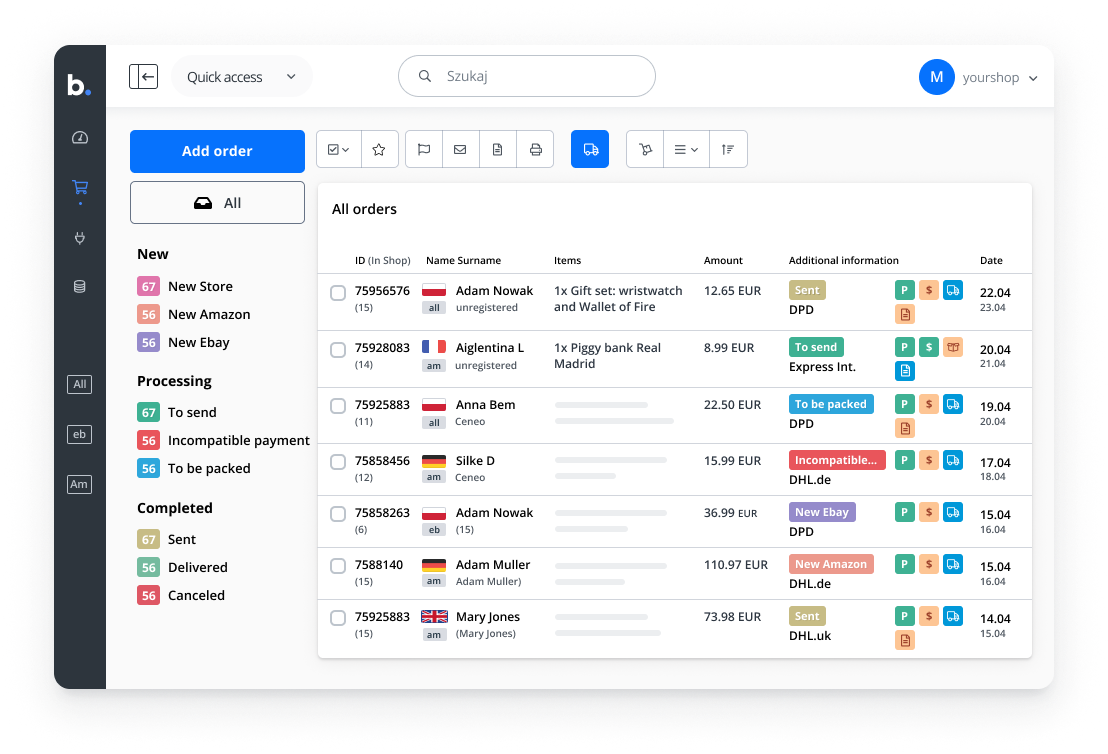The image size is (1108, 754).
Task: Select the plug integrations icon in the sidebar
Action: click(x=79, y=237)
